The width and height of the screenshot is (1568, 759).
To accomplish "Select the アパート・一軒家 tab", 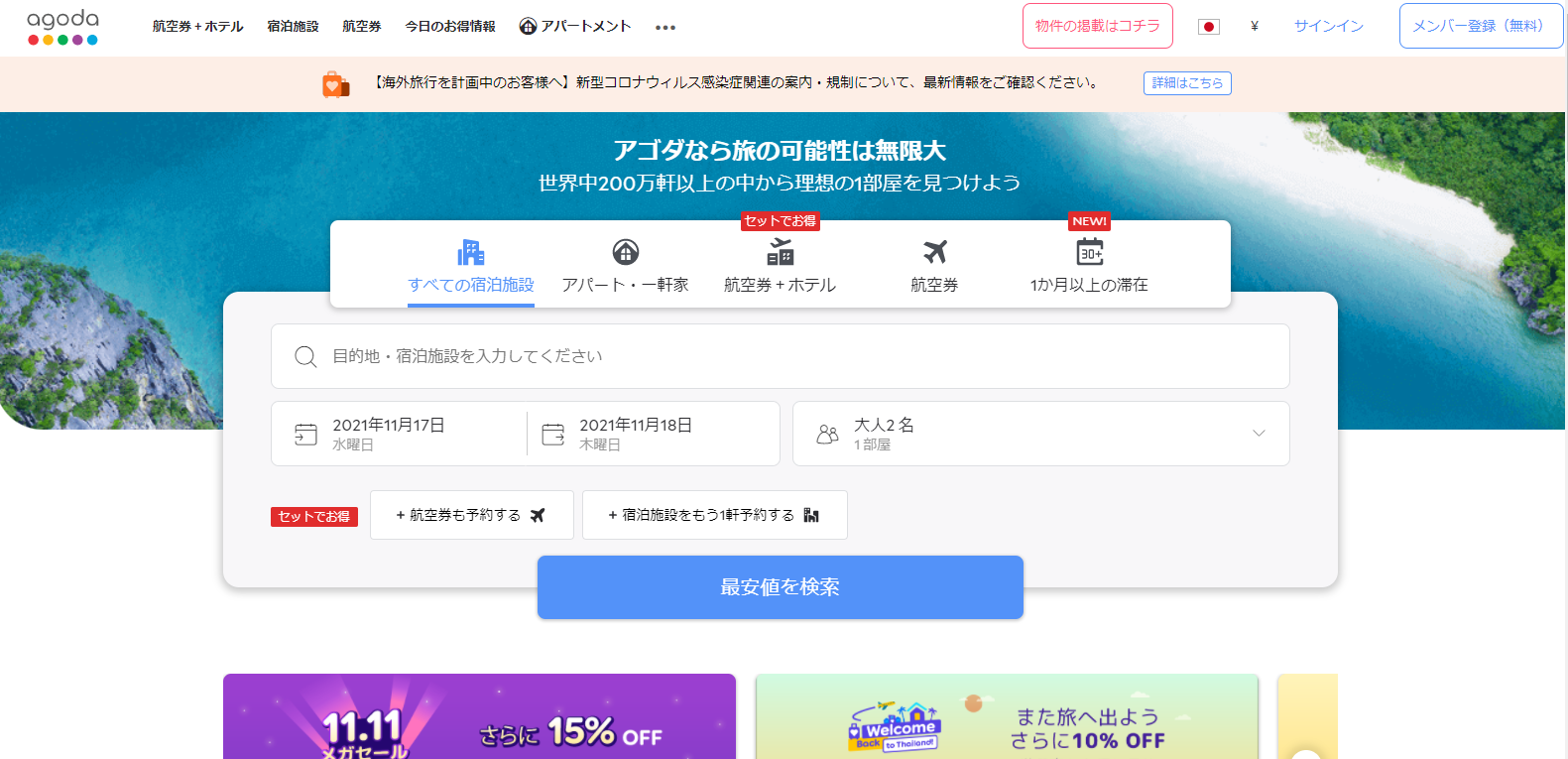I will tap(626, 266).
